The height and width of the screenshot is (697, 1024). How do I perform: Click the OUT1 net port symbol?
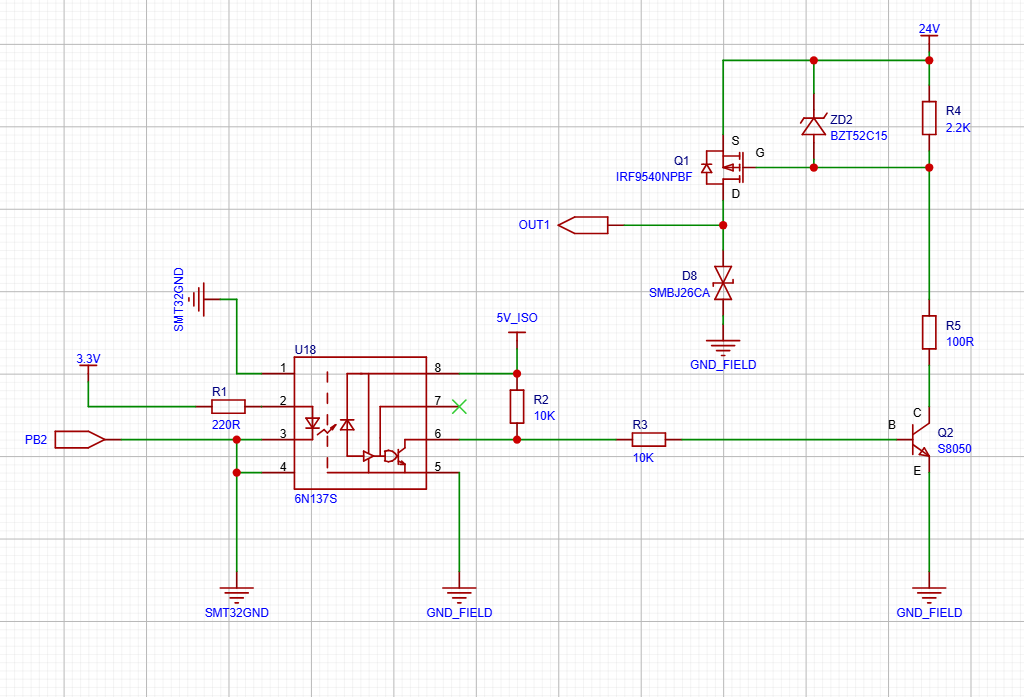(583, 225)
